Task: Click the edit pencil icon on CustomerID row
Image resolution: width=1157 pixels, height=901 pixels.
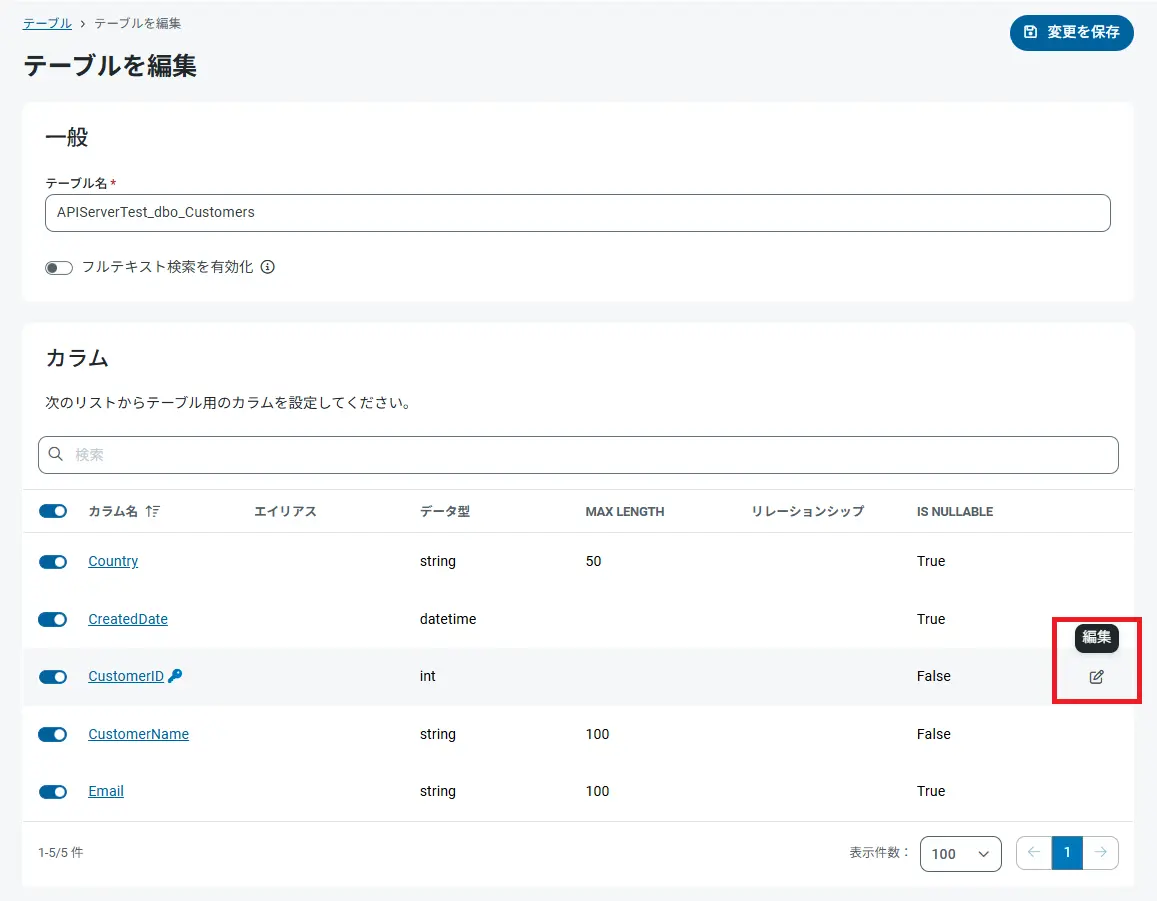Action: click(1096, 677)
